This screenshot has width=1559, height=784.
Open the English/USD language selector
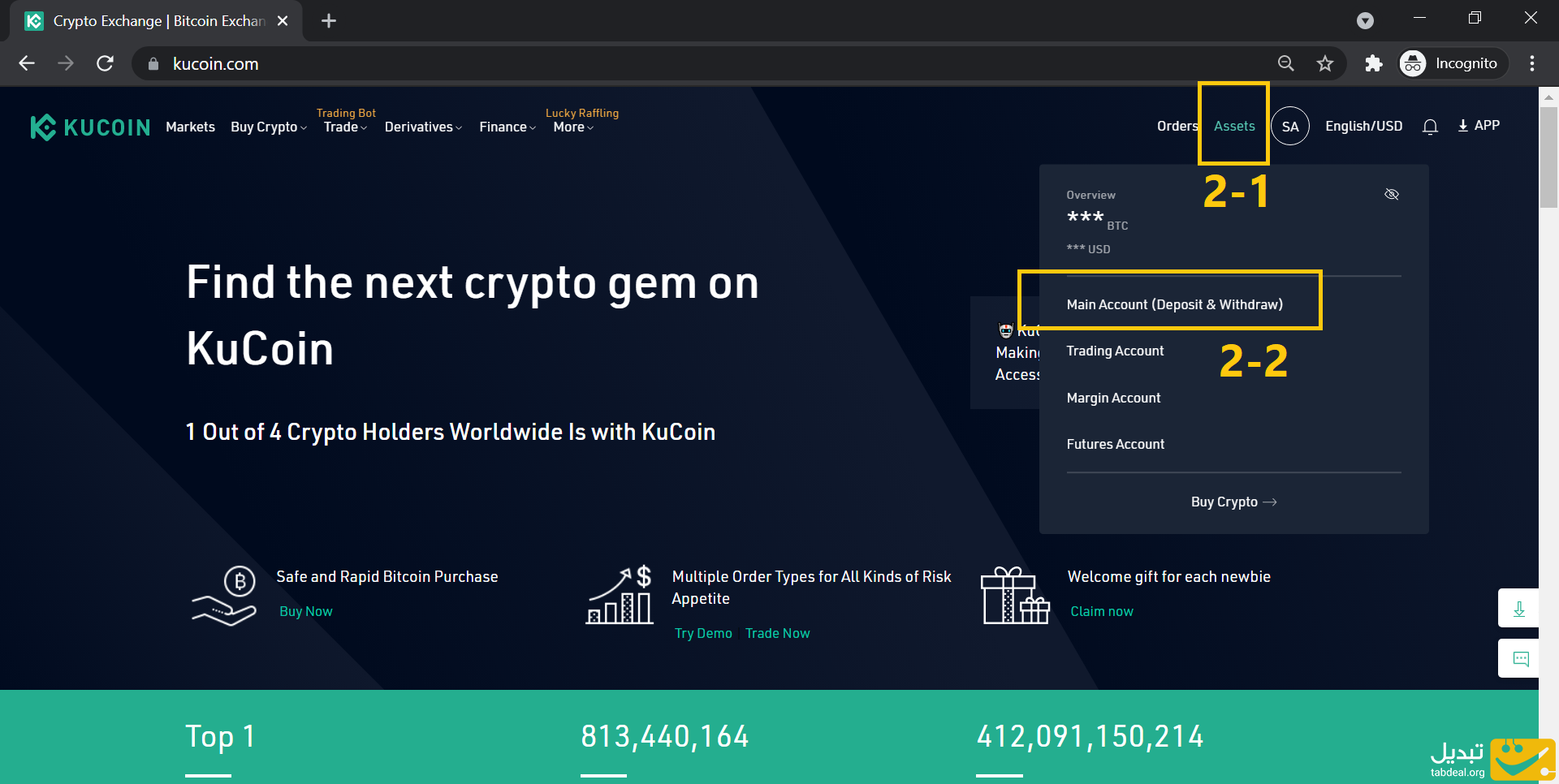[1364, 127]
